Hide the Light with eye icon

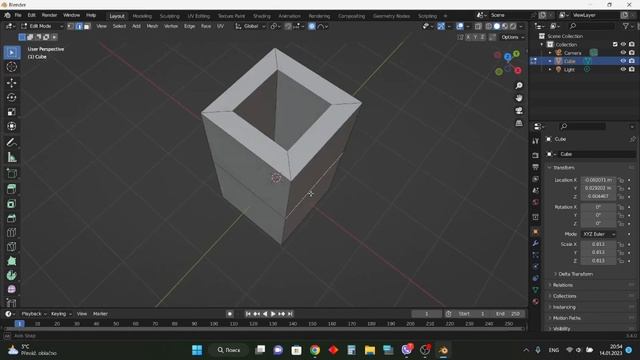623,69
